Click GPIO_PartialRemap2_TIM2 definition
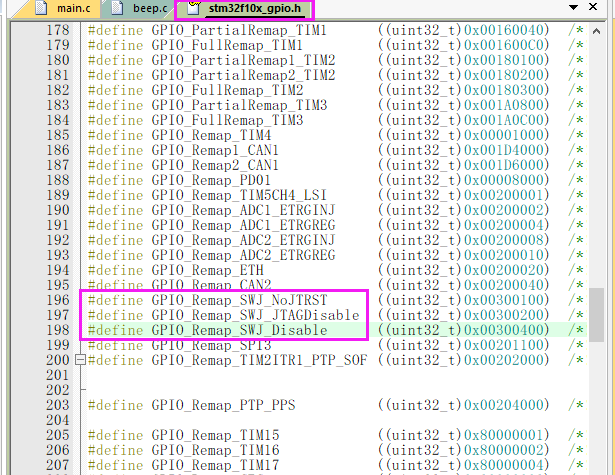This screenshot has height=475, width=615. point(243,75)
